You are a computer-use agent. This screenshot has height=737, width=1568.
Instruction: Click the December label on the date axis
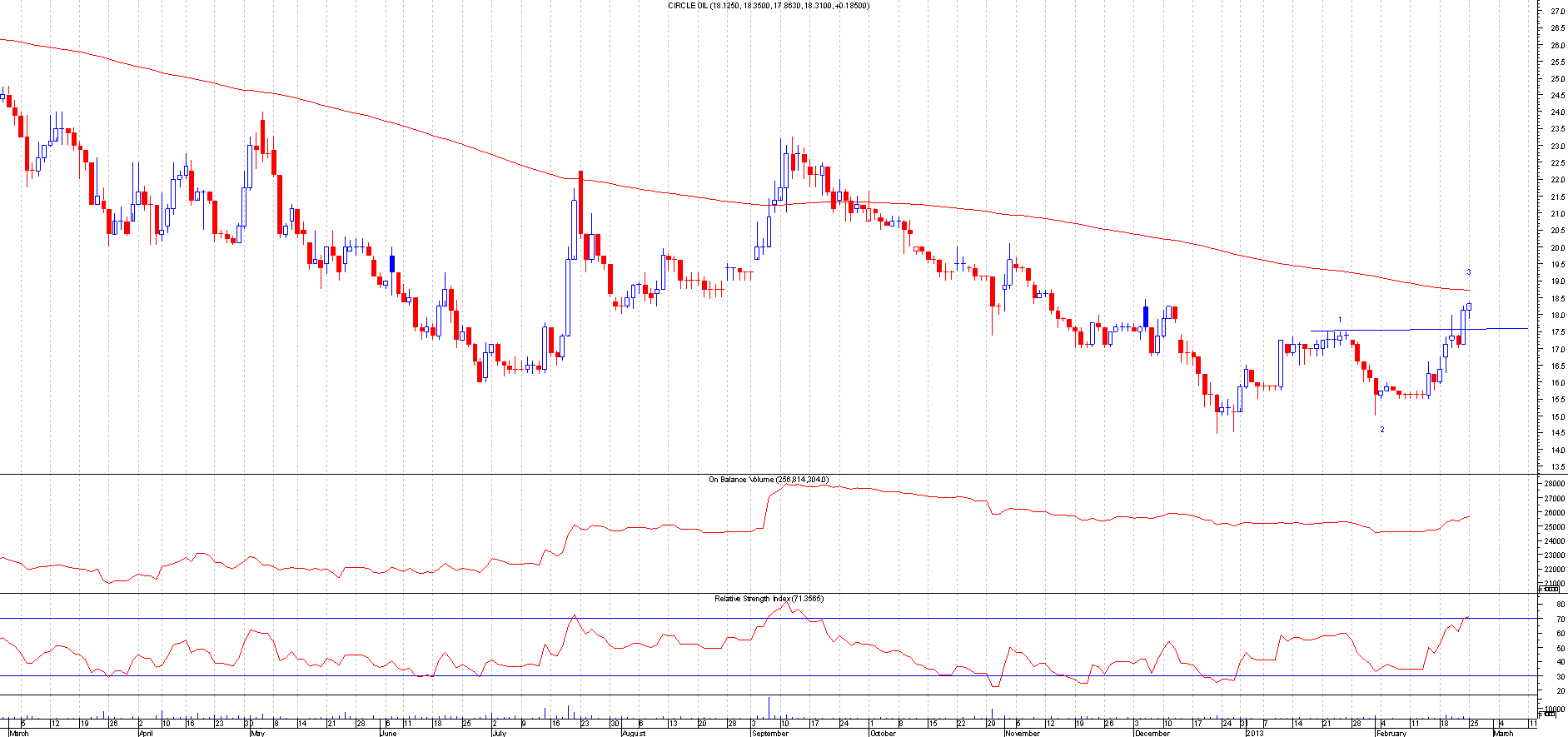tap(1152, 734)
